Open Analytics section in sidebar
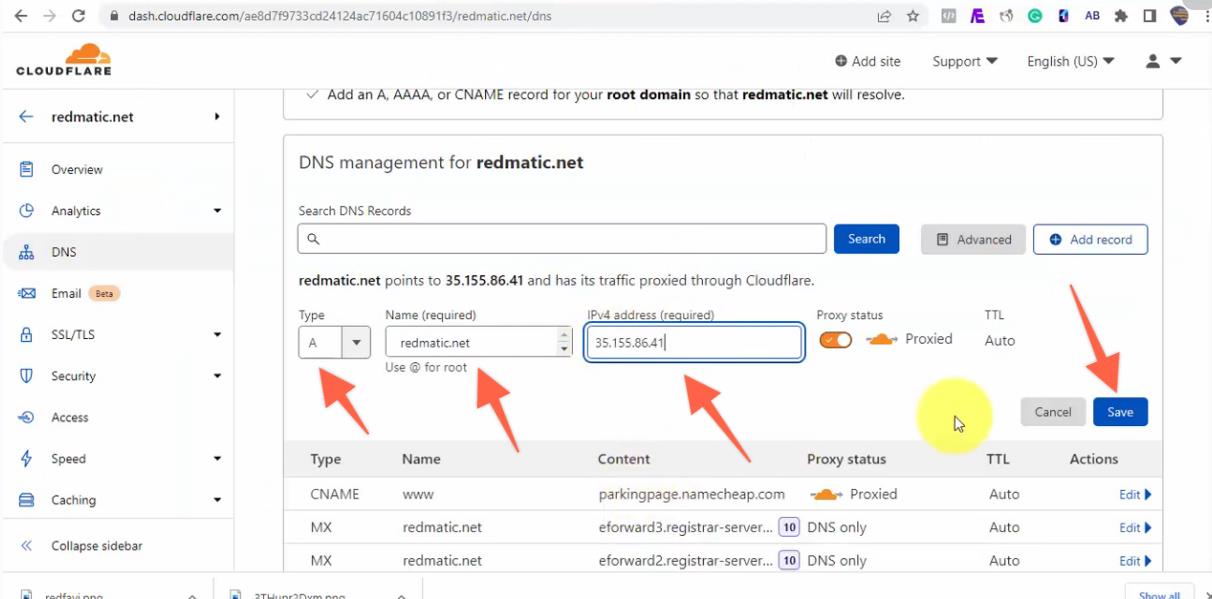Screen dimensions: 1212x599 [x=76, y=211]
